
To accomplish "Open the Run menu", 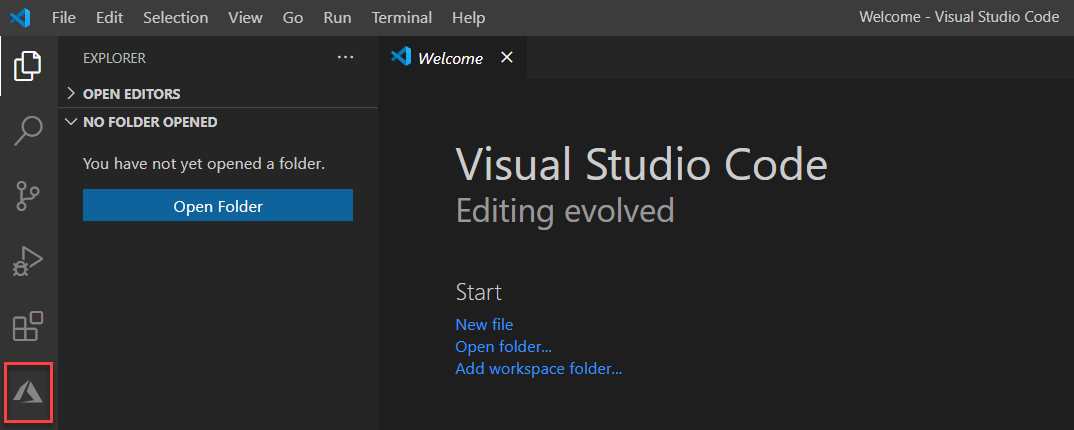I will coord(338,18).
